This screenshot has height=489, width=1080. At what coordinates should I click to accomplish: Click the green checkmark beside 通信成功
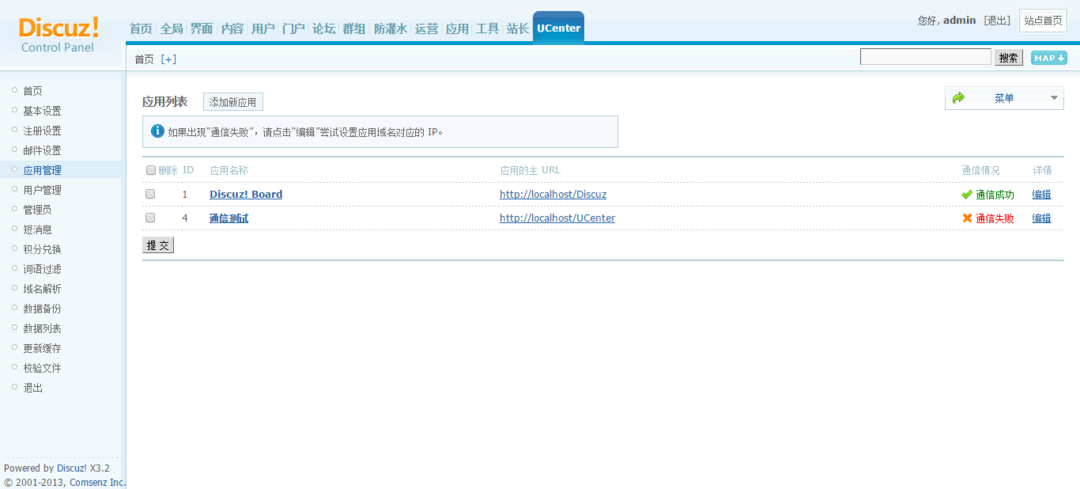click(967, 195)
